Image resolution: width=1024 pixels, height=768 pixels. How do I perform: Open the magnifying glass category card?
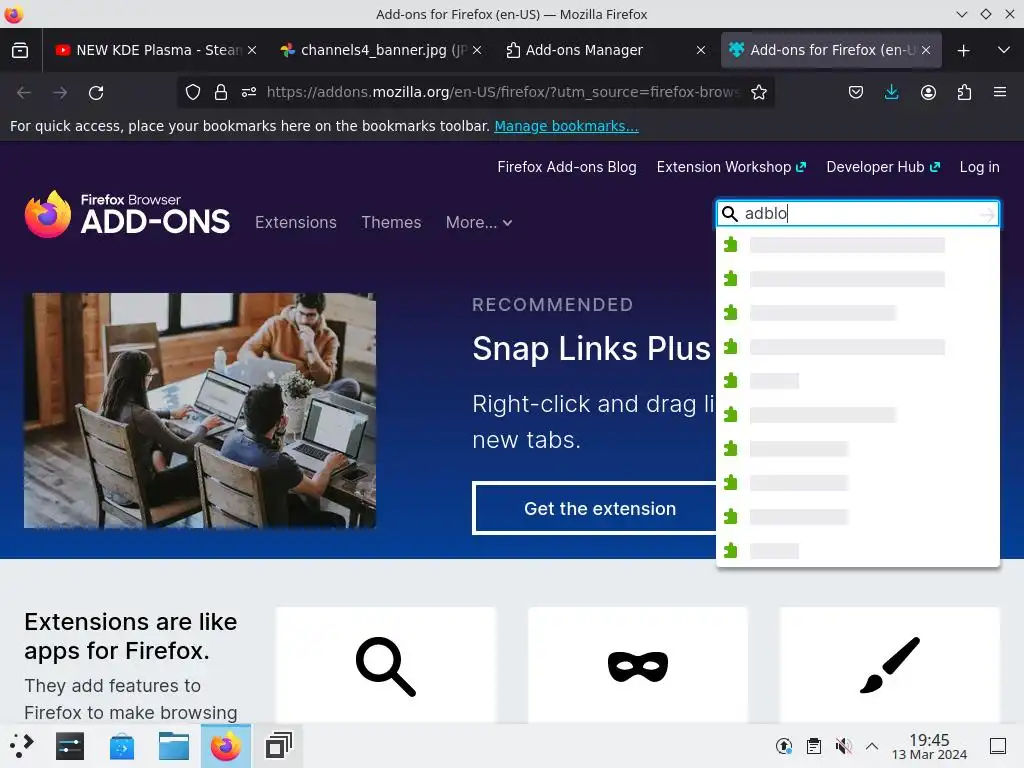pos(385,665)
